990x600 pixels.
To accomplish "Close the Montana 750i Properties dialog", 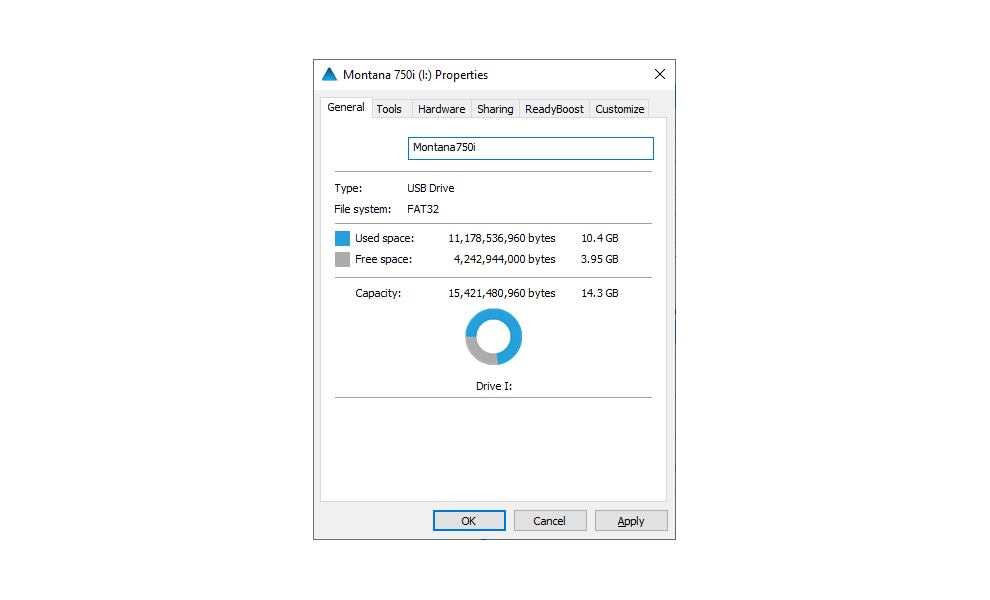I will (659, 75).
